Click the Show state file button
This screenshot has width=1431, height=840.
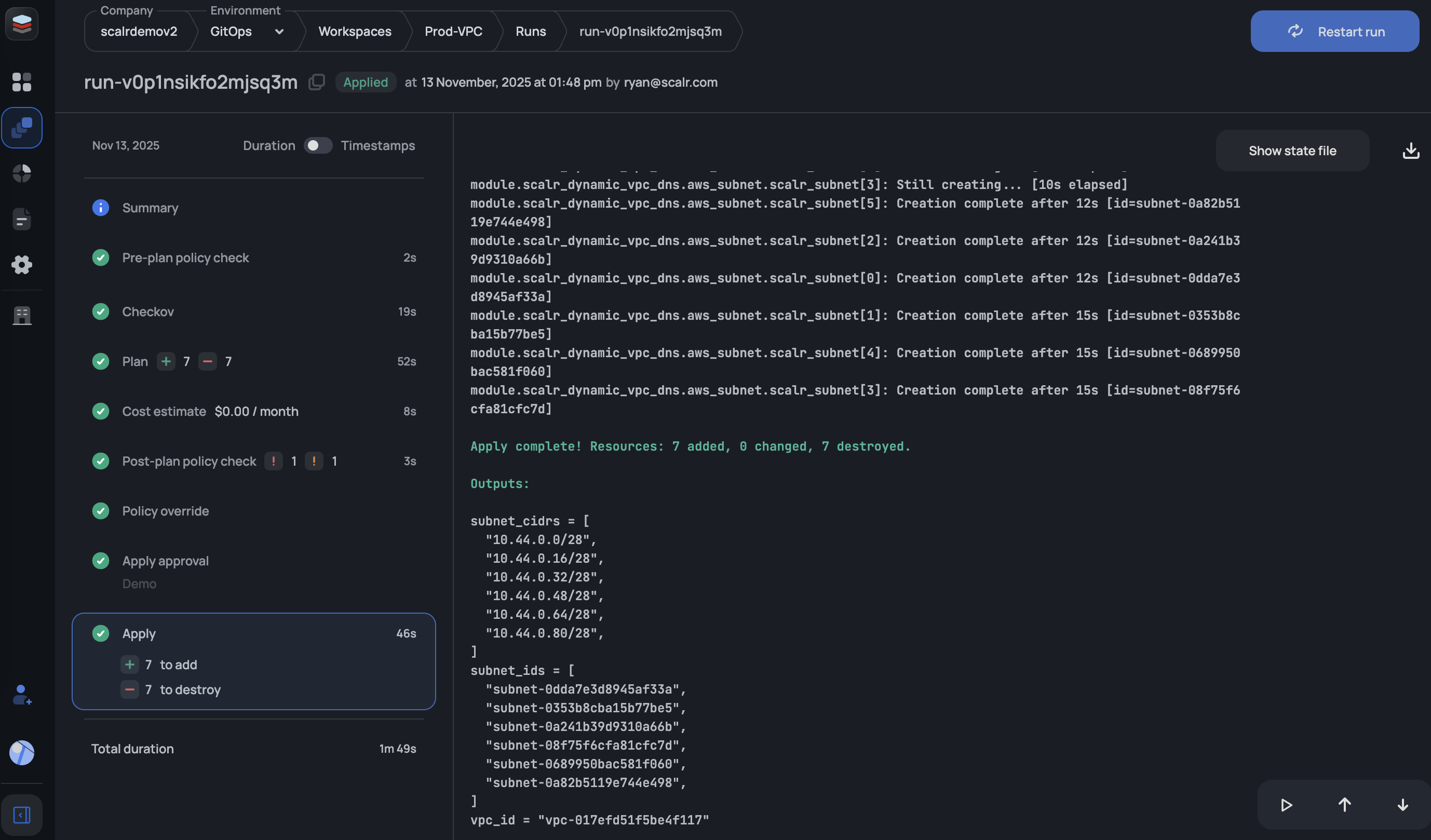[1292, 151]
